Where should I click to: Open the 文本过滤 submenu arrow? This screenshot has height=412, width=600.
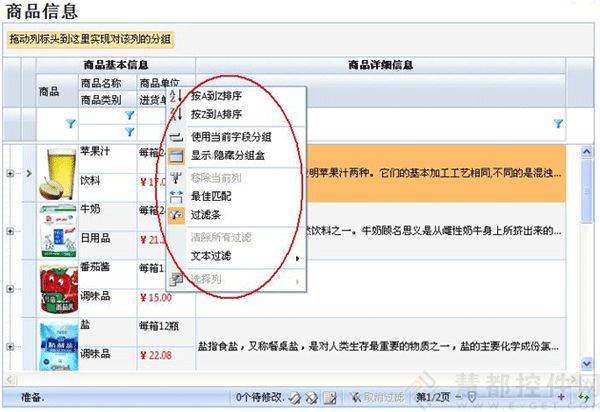coord(298,258)
